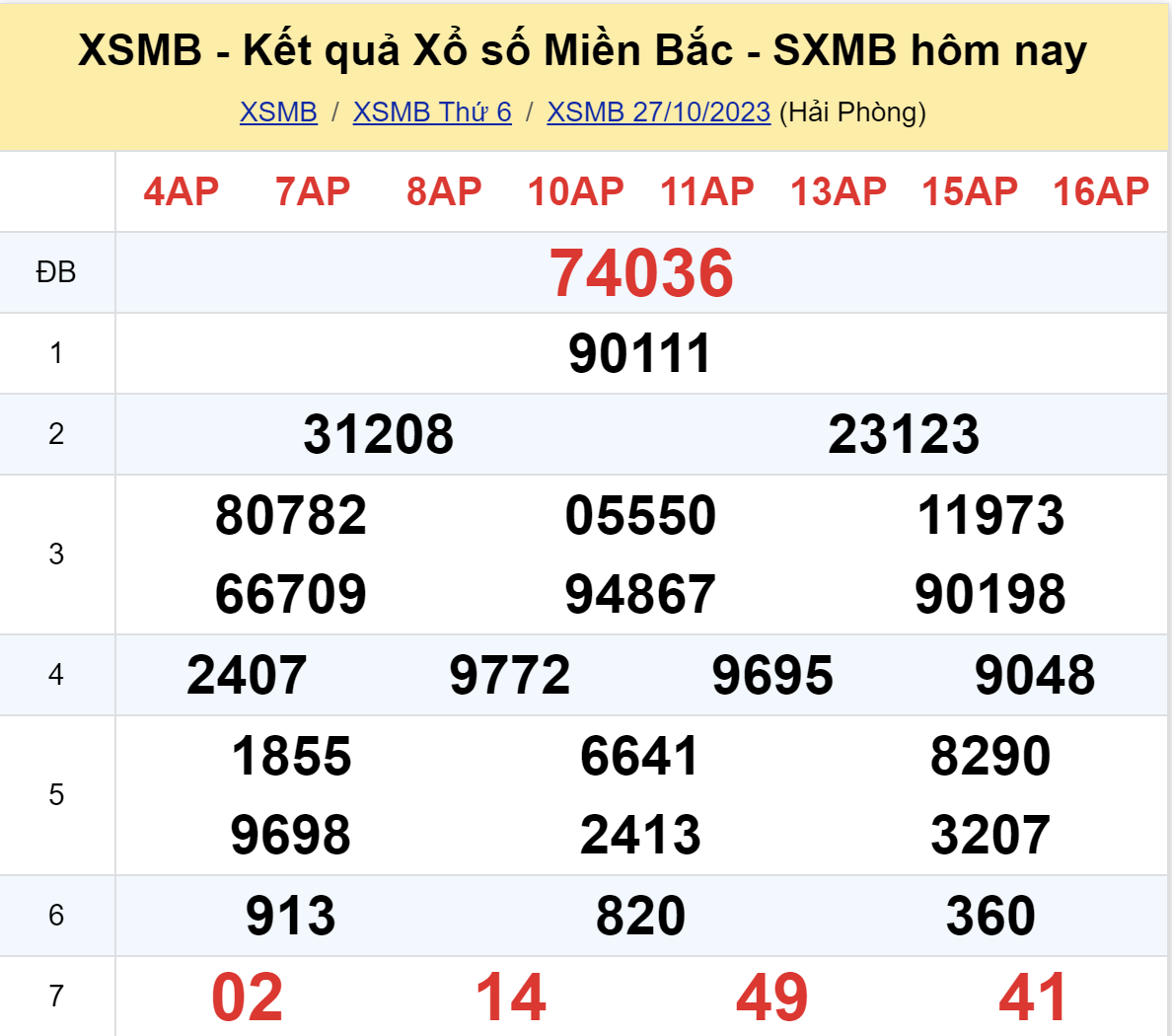Select second prize number 23123
Viewport: 1172px width, 1036px height.
pos(904,434)
